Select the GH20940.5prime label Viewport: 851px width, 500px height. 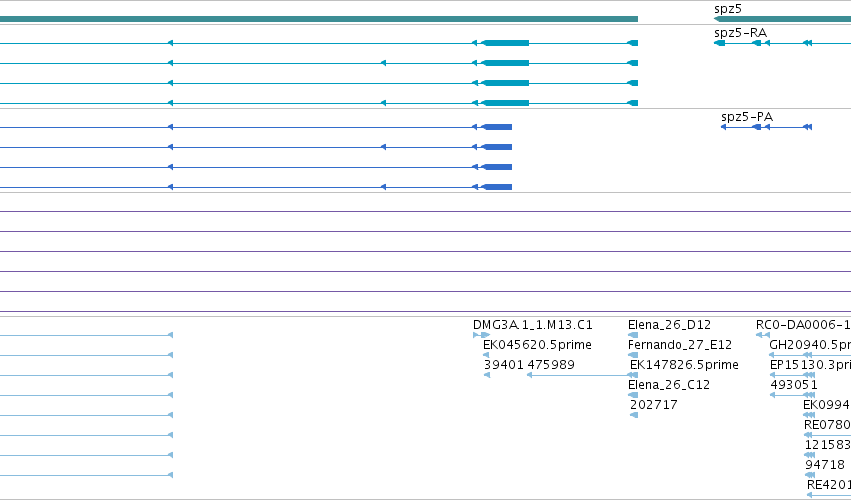810,345
